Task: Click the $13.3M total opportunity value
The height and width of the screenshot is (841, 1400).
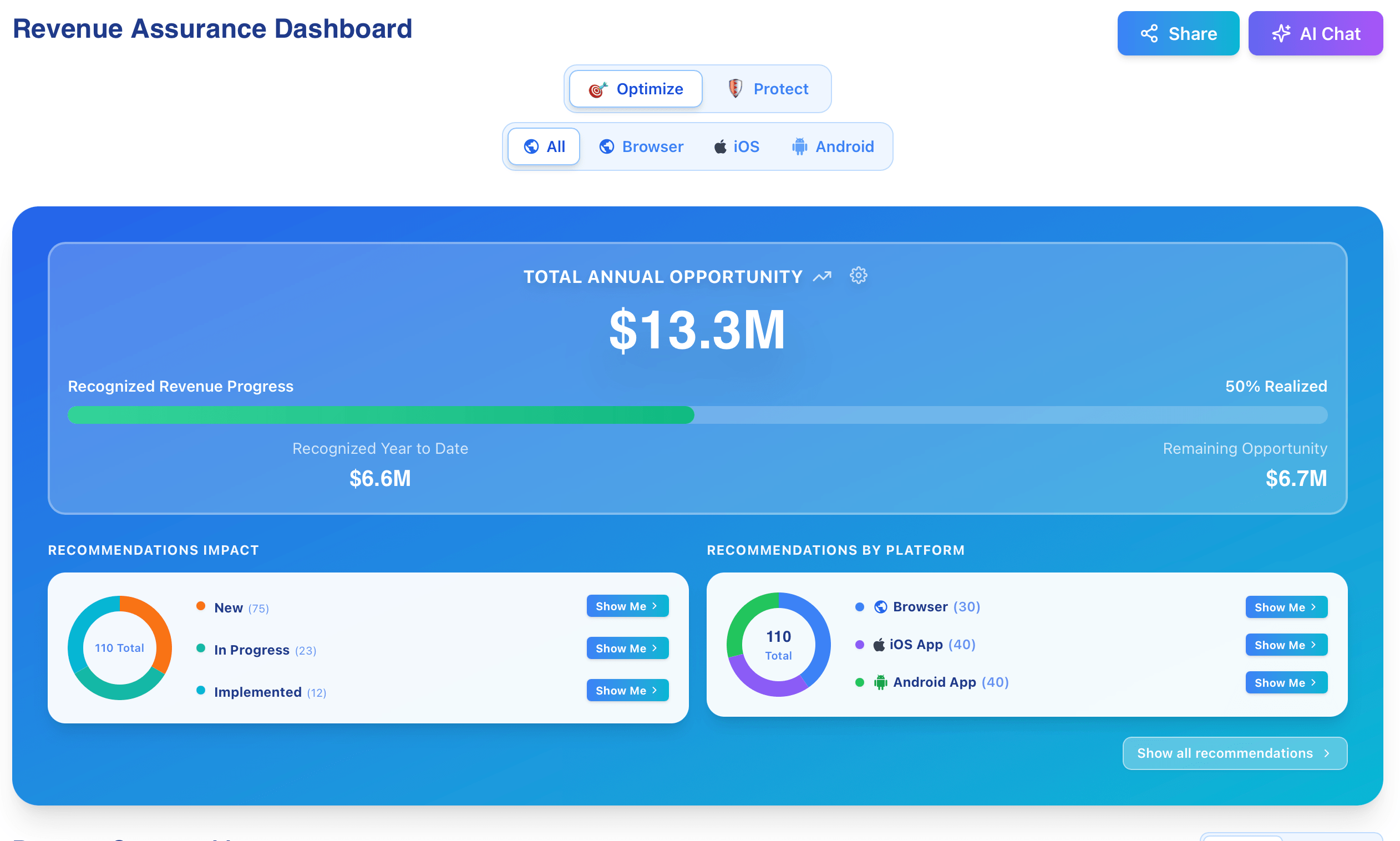Action: [697, 330]
